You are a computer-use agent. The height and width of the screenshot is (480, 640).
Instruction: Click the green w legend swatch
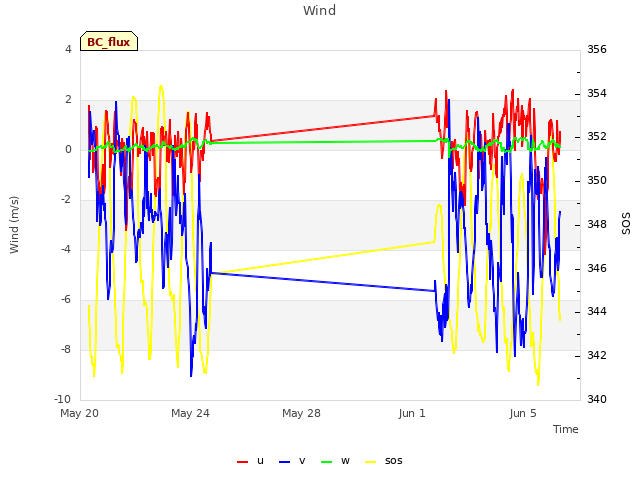(327, 462)
